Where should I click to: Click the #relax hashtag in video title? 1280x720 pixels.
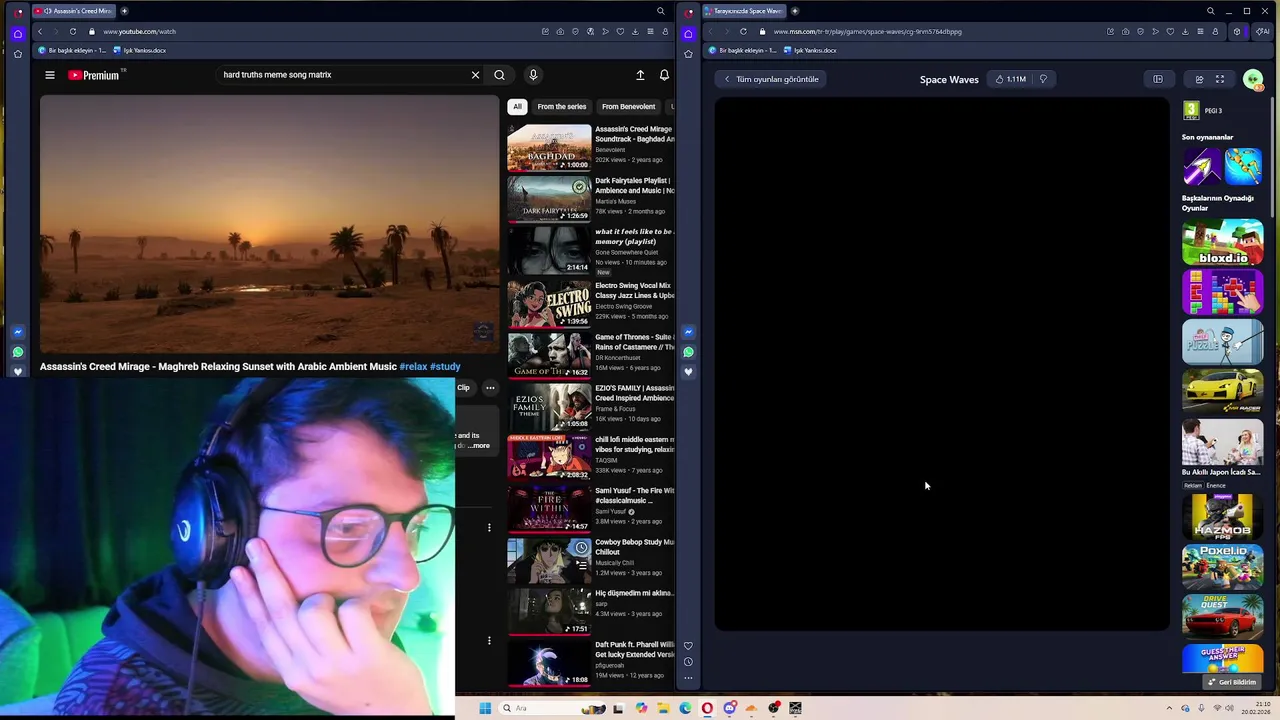pyautogui.click(x=413, y=367)
